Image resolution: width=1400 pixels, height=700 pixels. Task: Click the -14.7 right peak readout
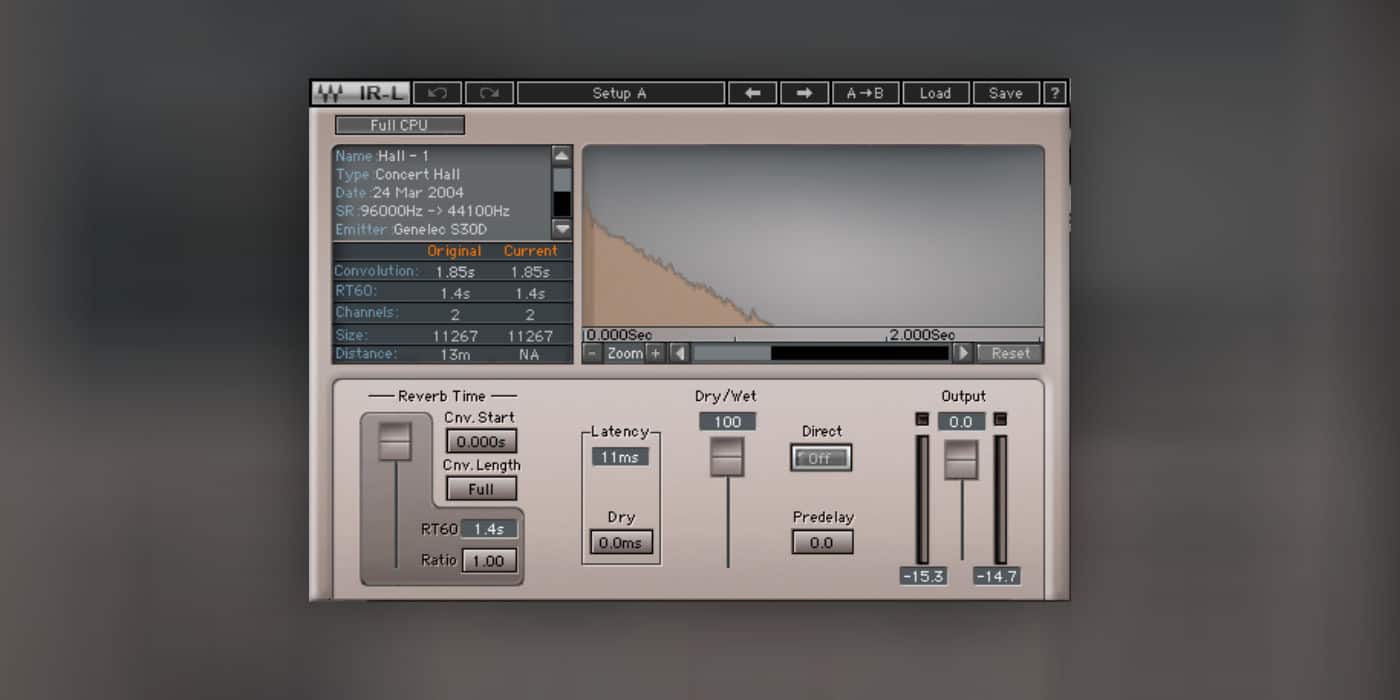point(996,577)
